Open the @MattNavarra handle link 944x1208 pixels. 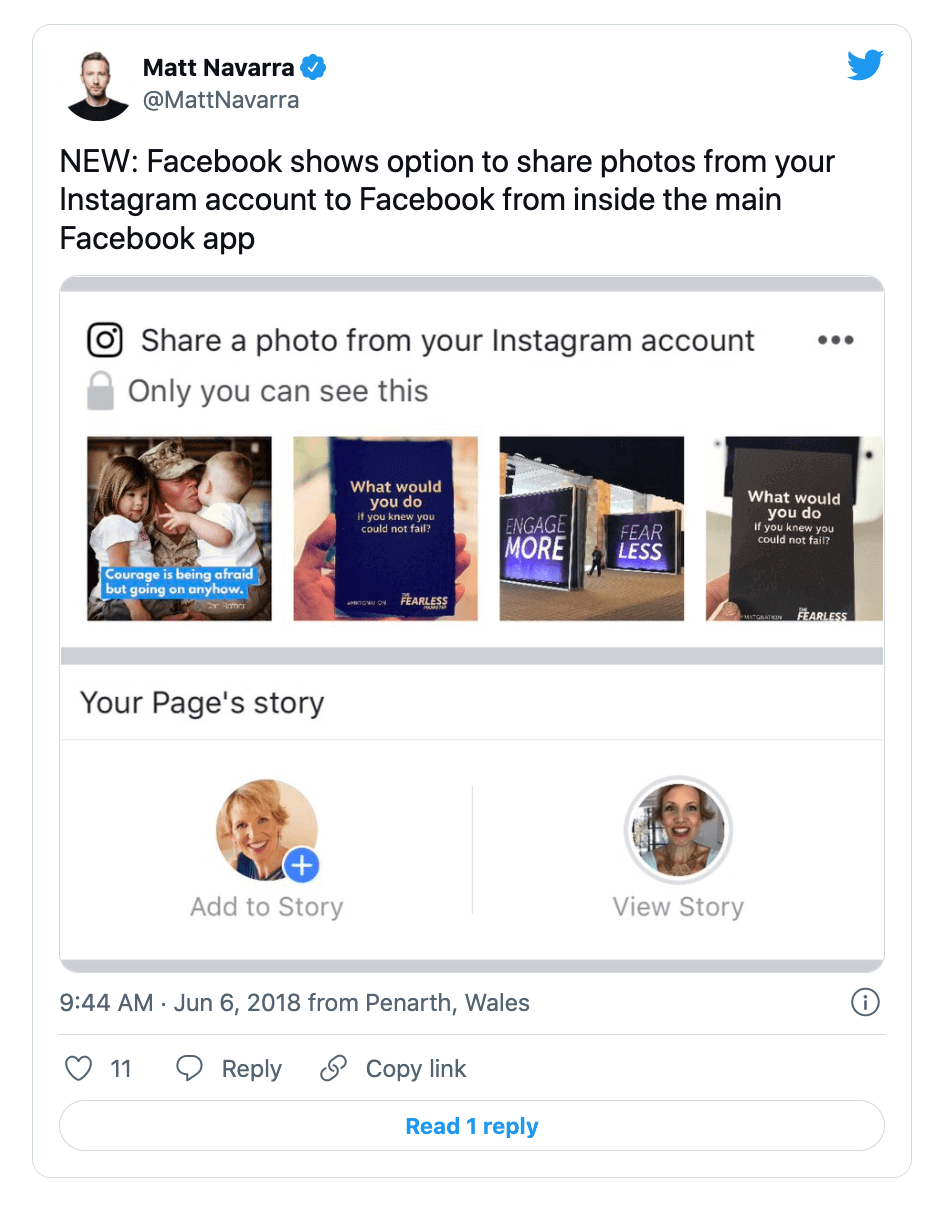click(x=221, y=100)
